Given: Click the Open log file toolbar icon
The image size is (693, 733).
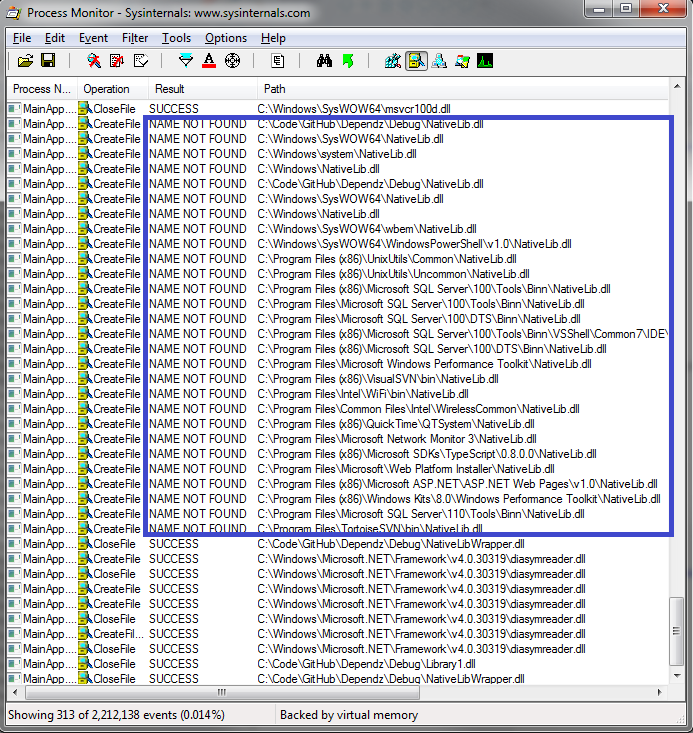Looking at the screenshot, I should click(x=25, y=61).
